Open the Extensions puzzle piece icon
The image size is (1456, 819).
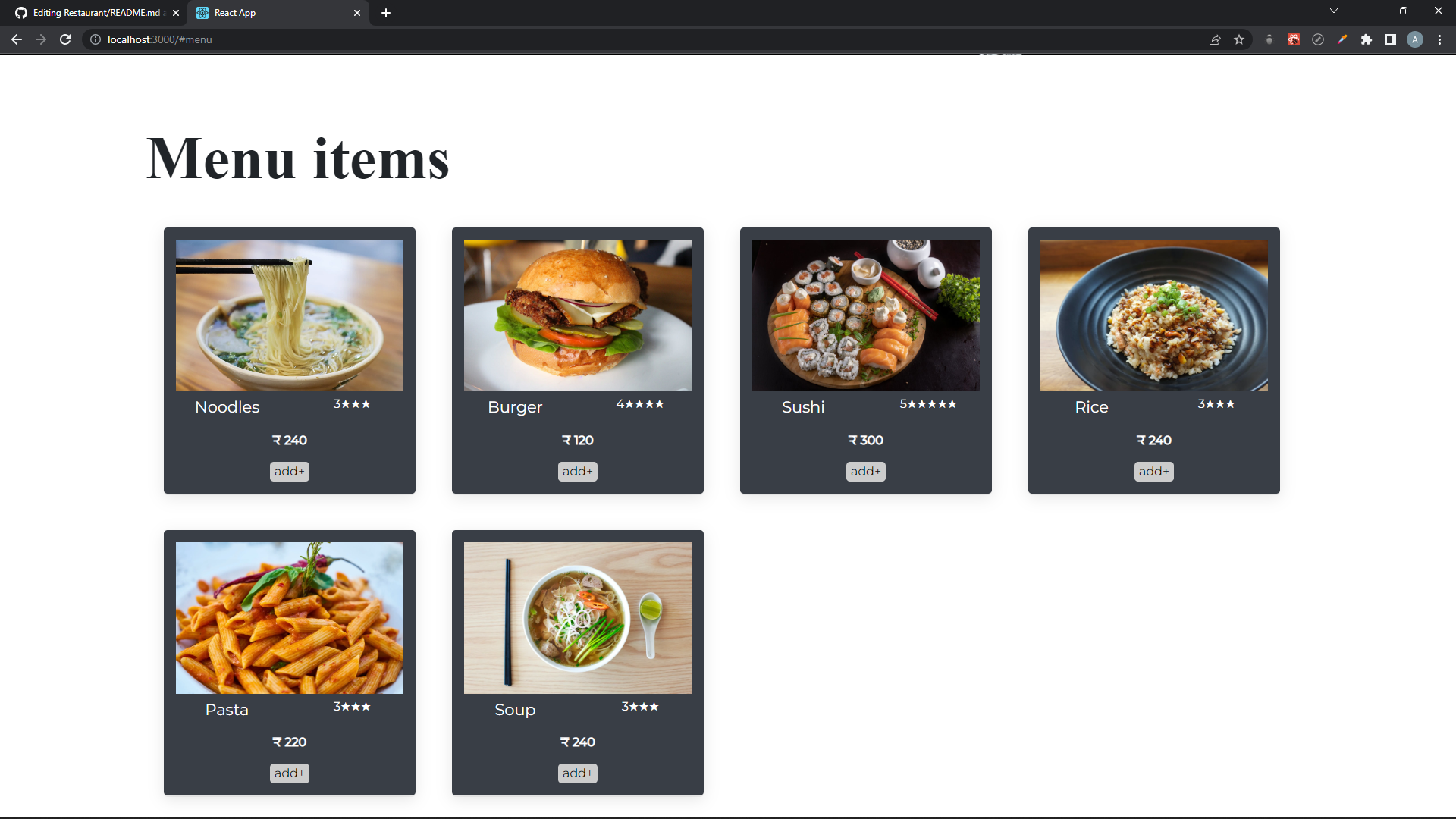click(1367, 39)
